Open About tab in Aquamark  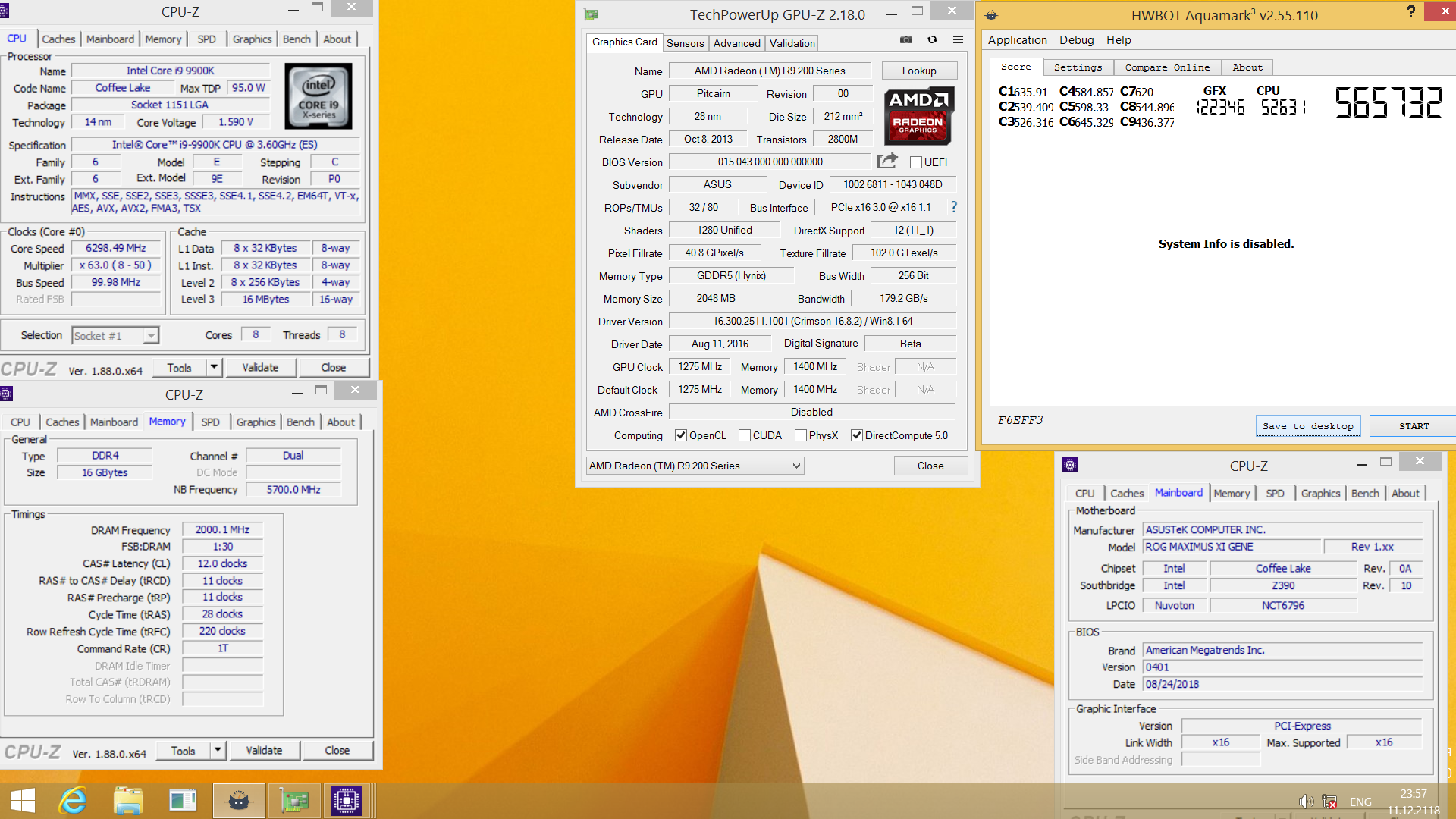[x=1247, y=67]
